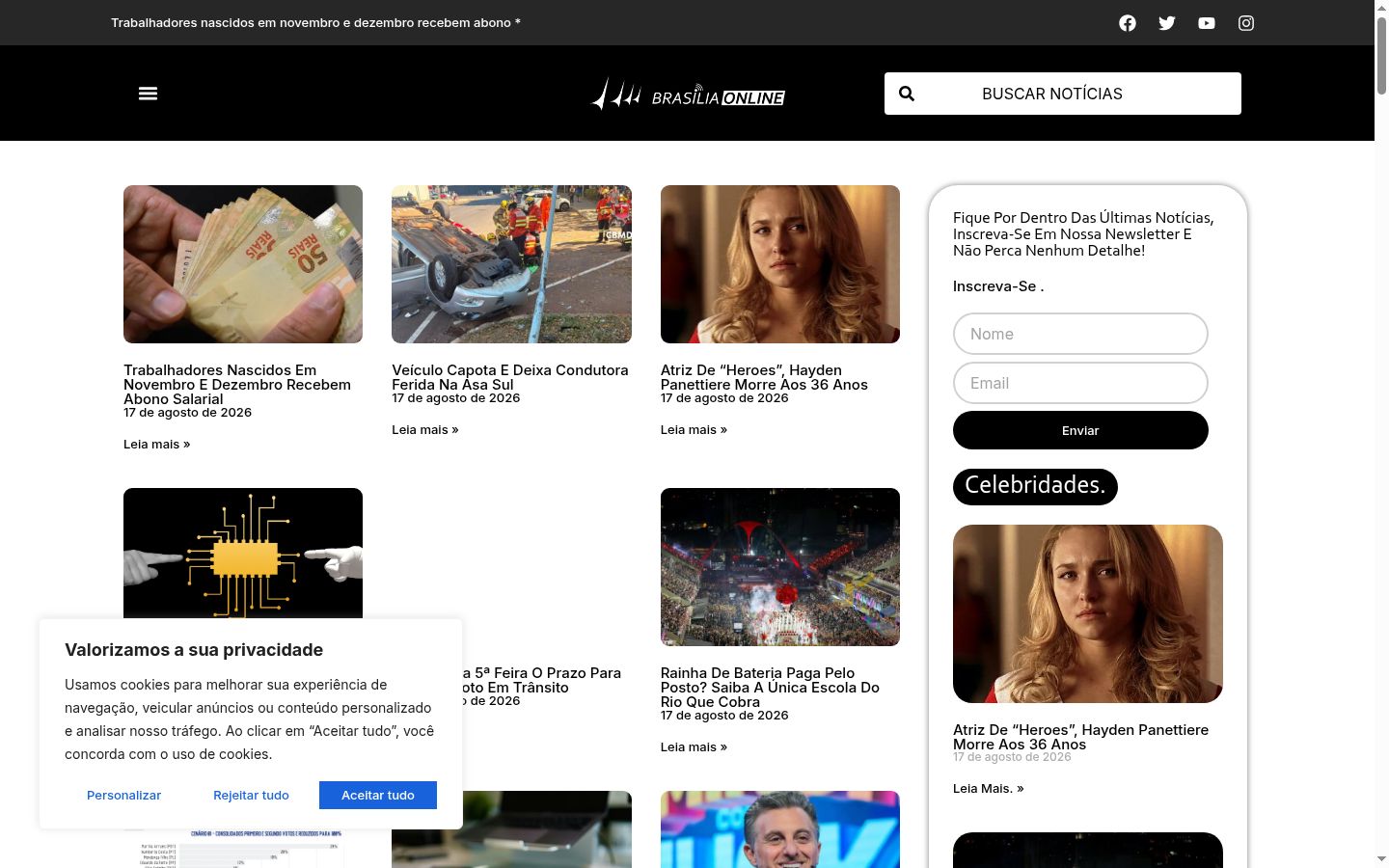1389x868 pixels.
Task: Read more on Abono Salarial article
Action: [157, 445]
